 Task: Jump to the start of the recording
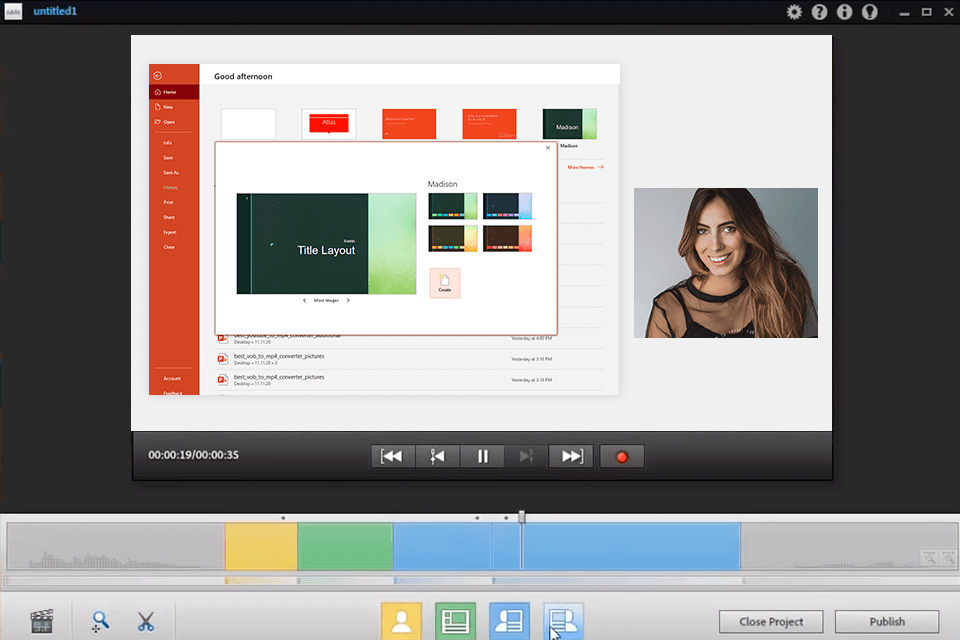click(392, 456)
